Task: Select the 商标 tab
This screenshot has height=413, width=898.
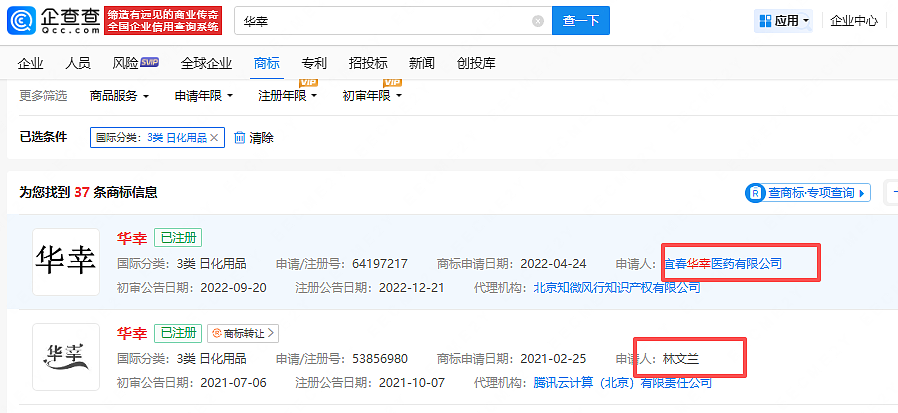Action: click(266, 64)
